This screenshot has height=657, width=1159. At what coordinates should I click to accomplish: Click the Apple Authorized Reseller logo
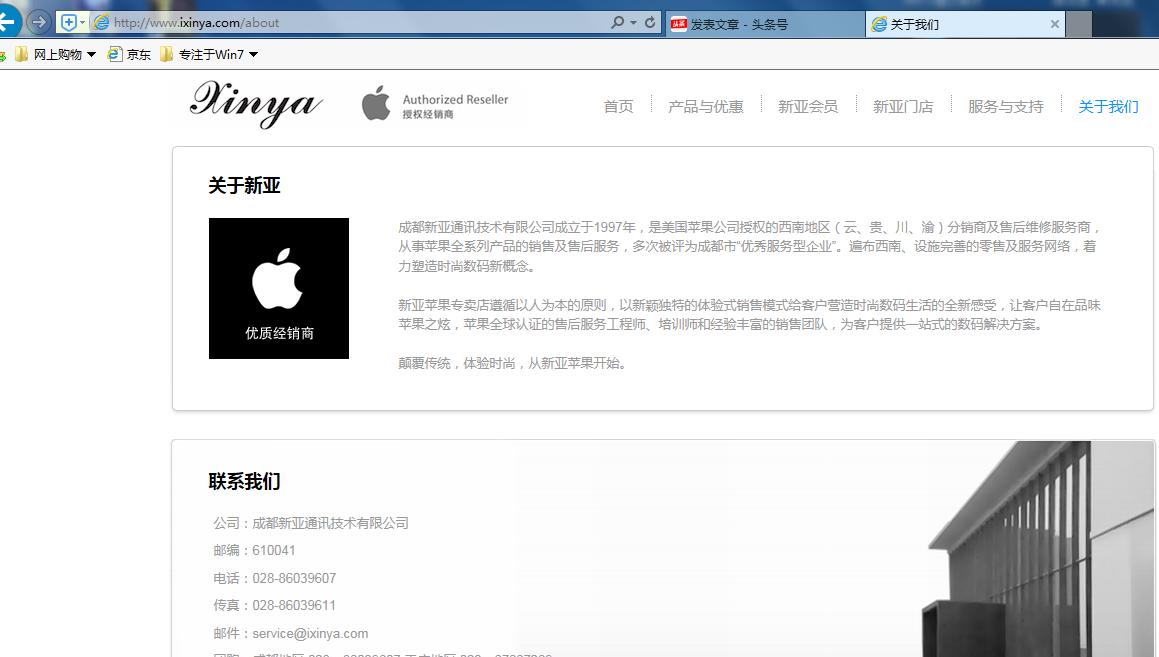point(436,104)
